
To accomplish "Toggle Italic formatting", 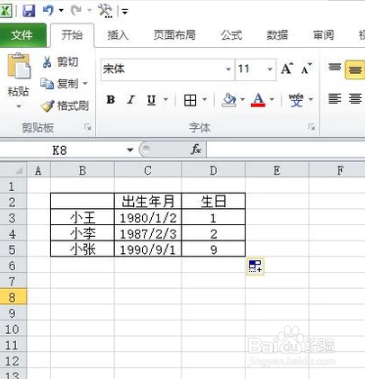I will tap(131, 100).
